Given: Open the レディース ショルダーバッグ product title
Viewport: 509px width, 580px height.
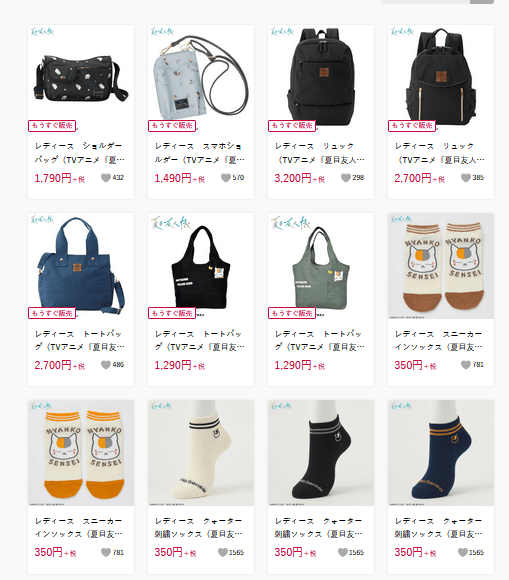Looking at the screenshot, I should coord(80,153).
